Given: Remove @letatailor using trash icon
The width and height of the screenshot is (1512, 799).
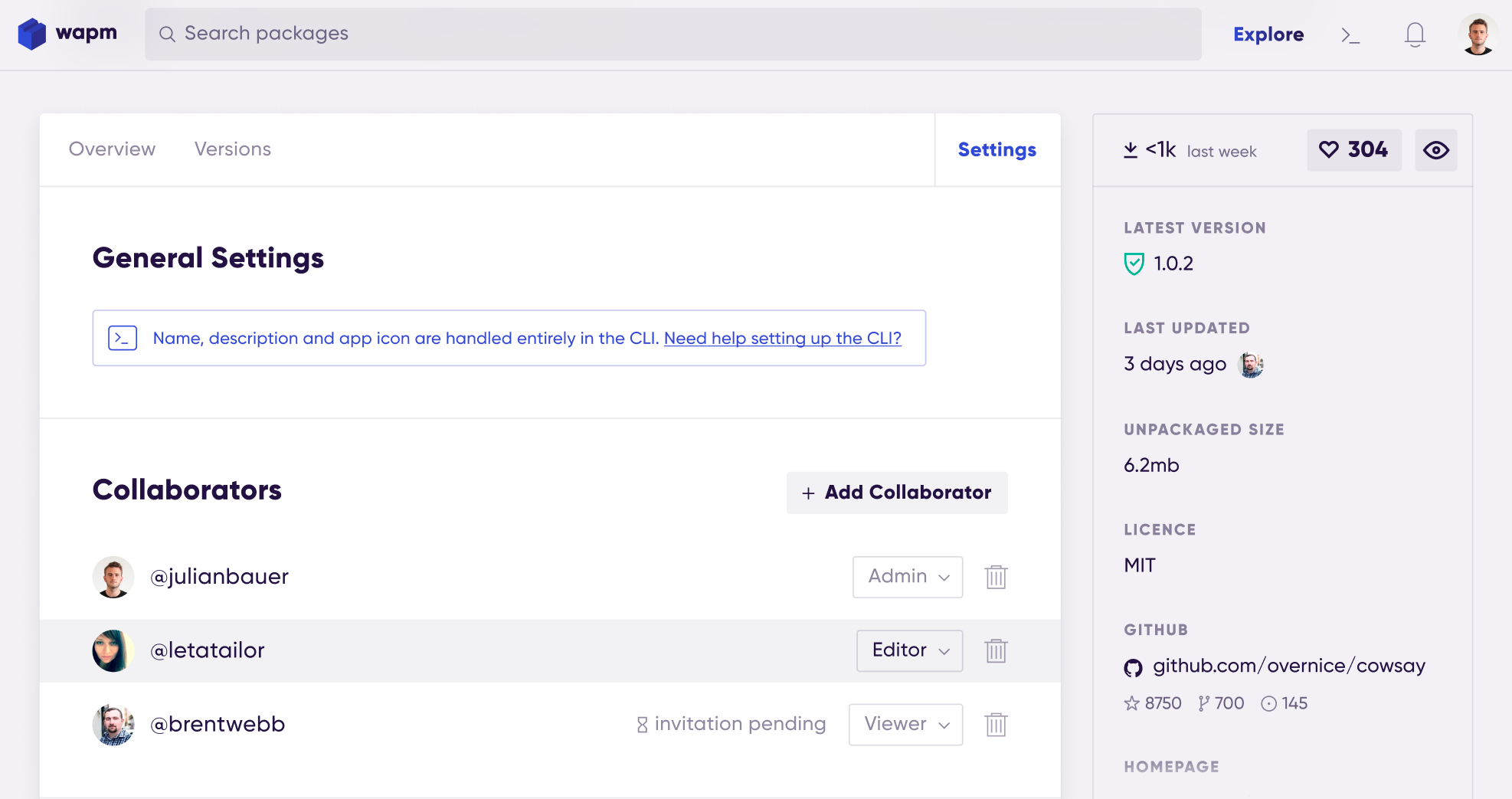Looking at the screenshot, I should tap(996, 650).
